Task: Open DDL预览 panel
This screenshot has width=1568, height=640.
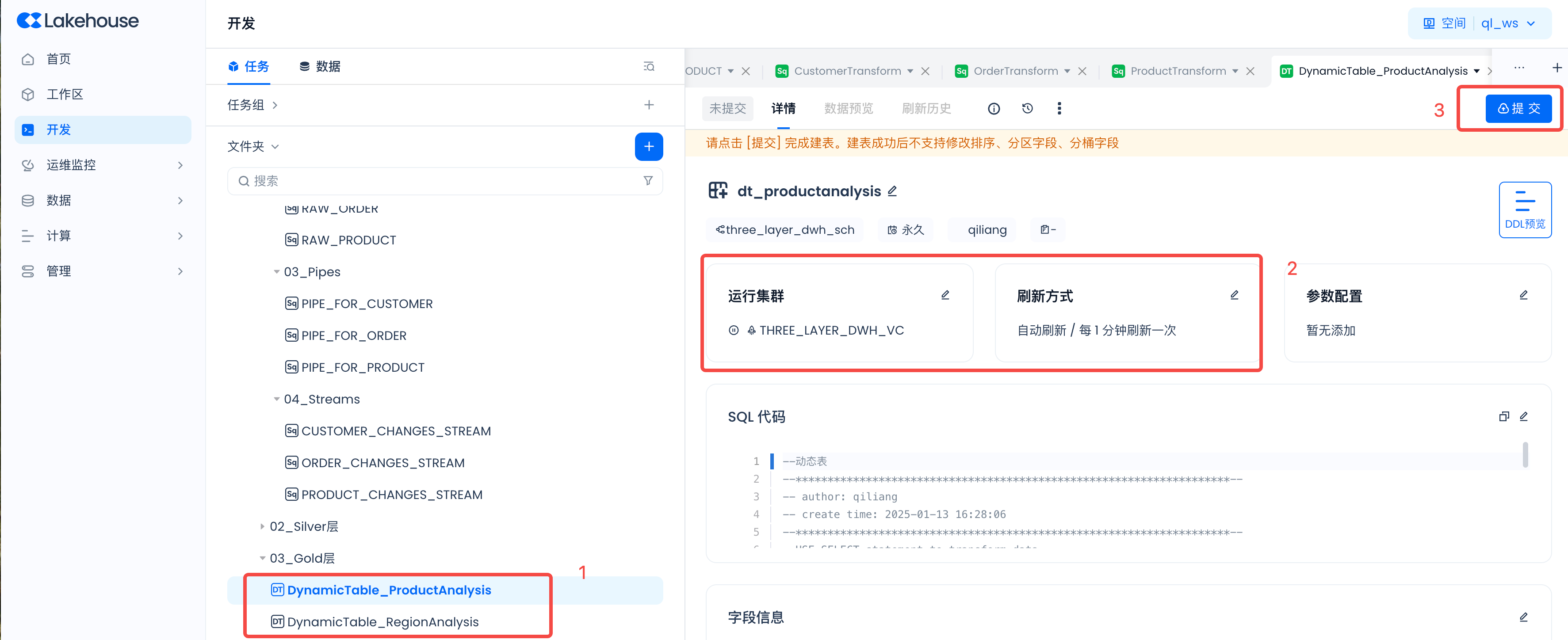Action: [1524, 209]
